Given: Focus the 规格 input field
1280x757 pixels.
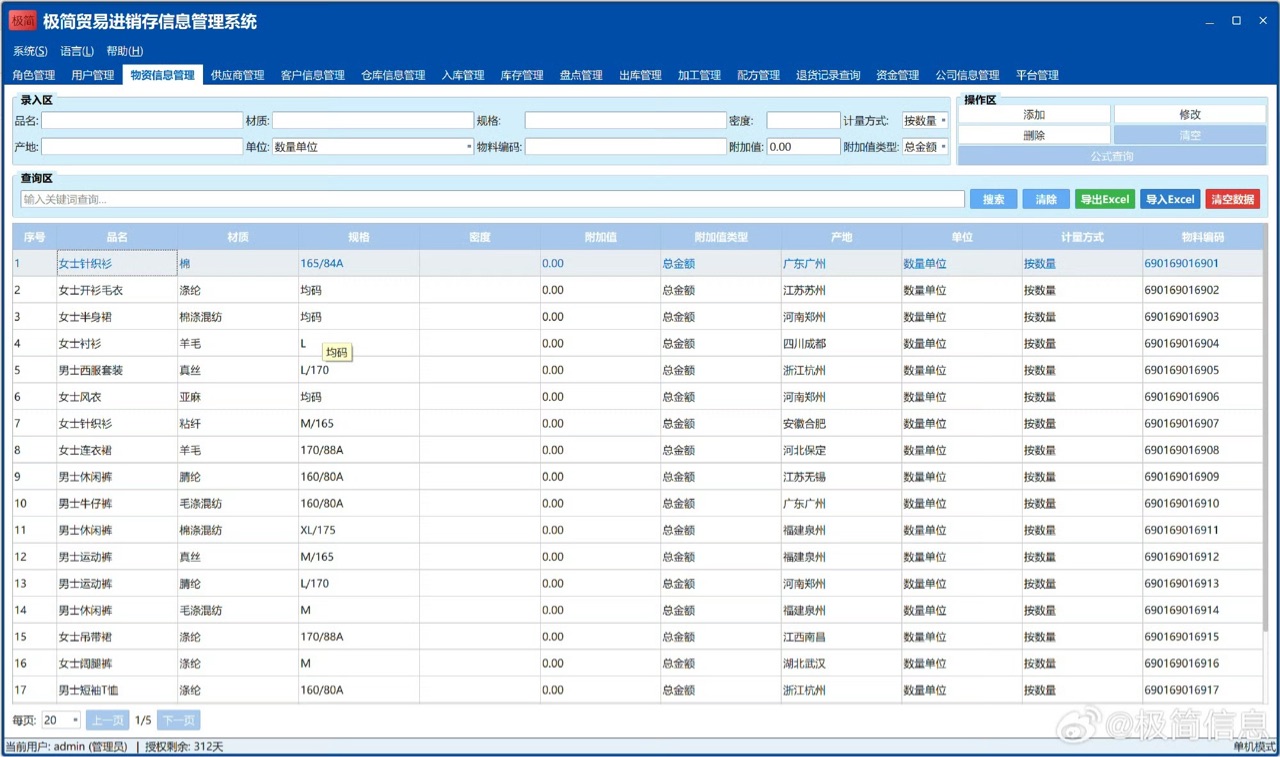Looking at the screenshot, I should (x=625, y=120).
